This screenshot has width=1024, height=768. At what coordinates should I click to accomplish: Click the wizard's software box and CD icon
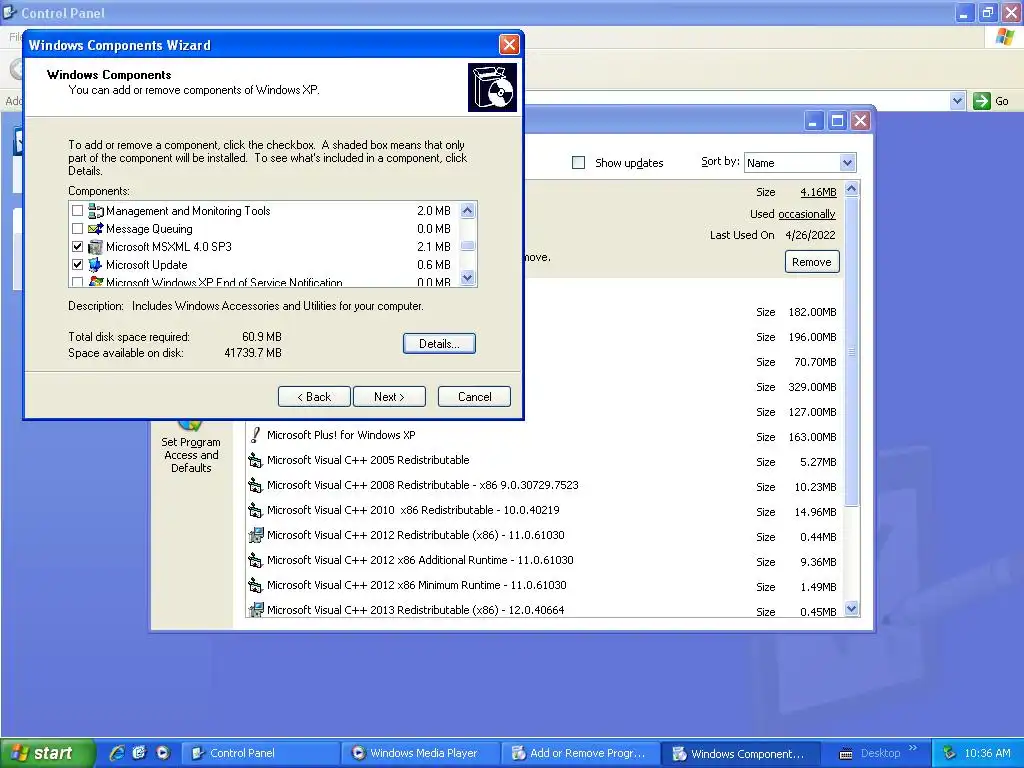[x=492, y=88]
